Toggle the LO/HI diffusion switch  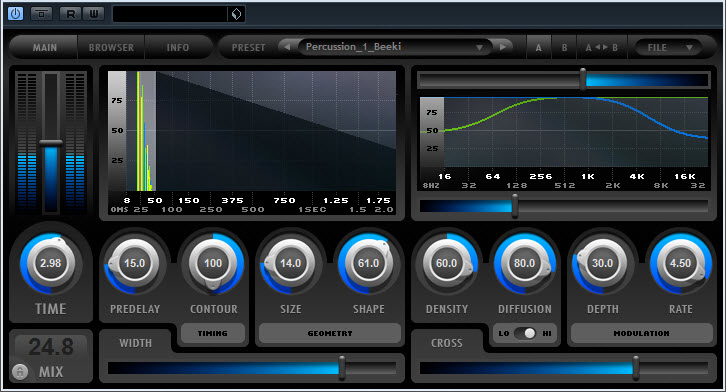tap(525, 333)
